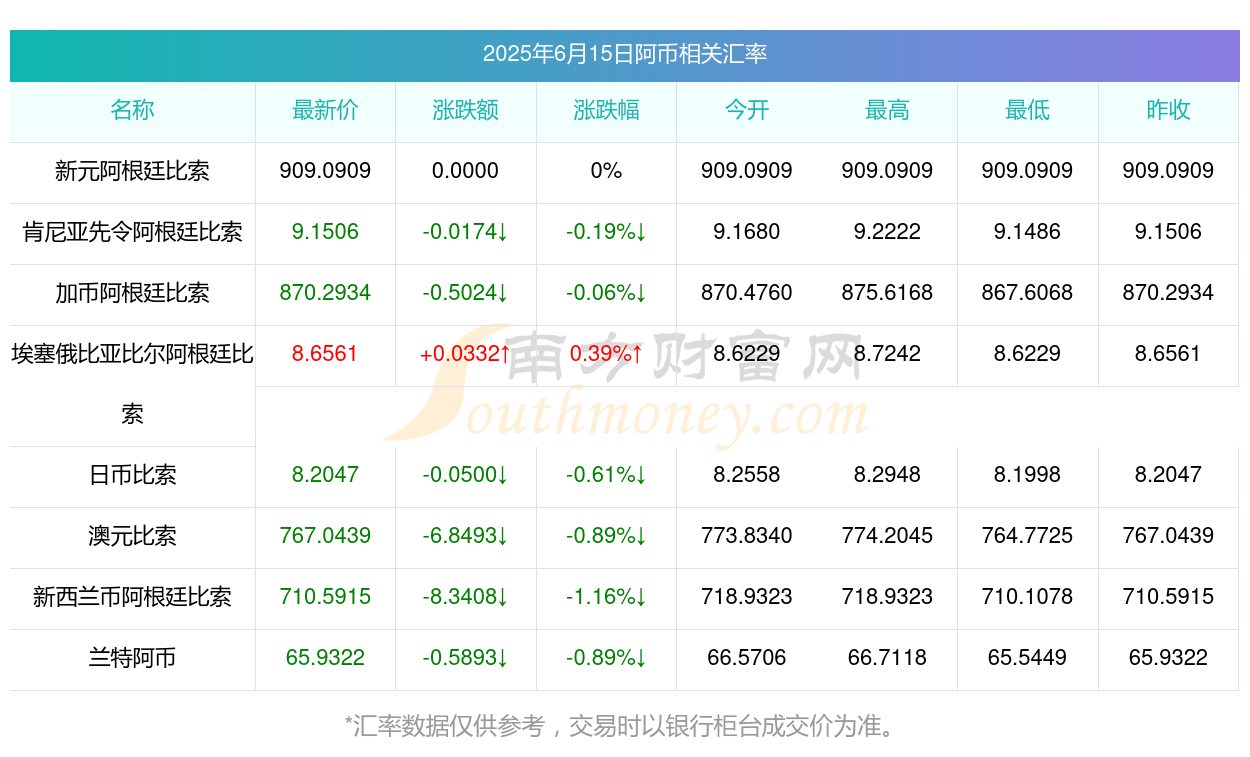The width and height of the screenshot is (1250, 757).
Task: Click latest price 9.1506 in green
Action: 325,232
